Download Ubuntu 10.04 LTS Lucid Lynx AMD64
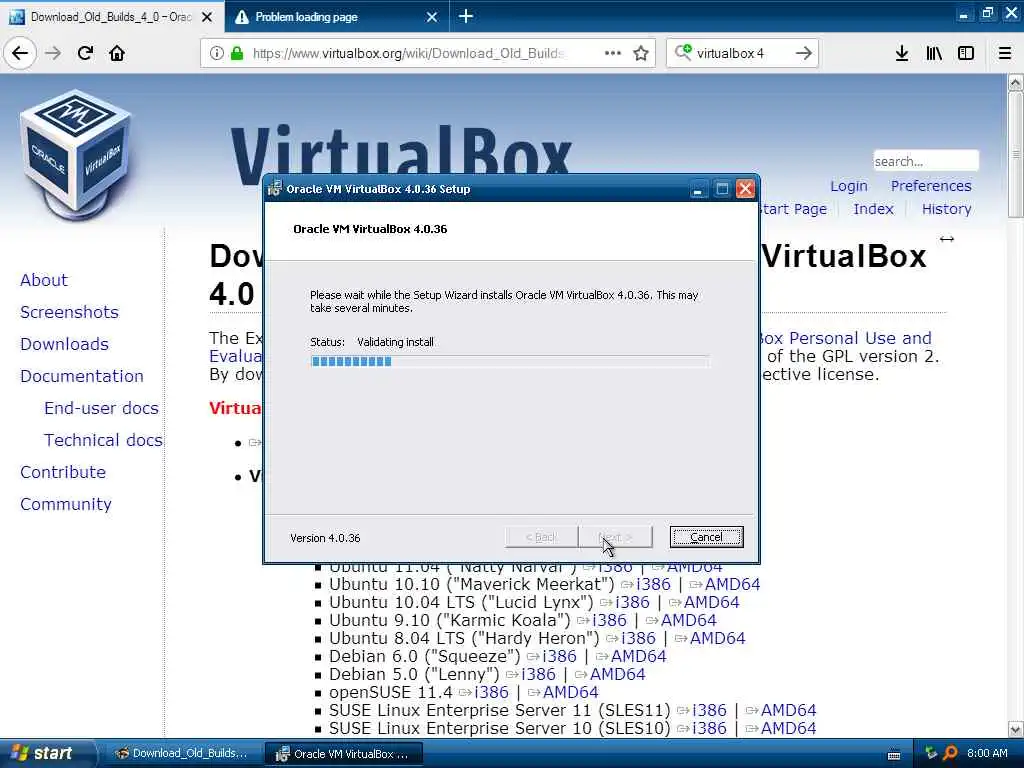 [x=711, y=602]
